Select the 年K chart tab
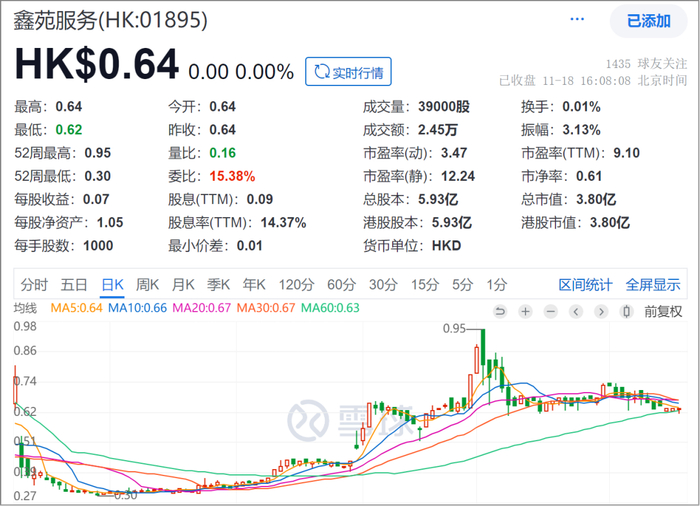Image resolution: width=700 pixels, height=506 pixels. coord(254,284)
